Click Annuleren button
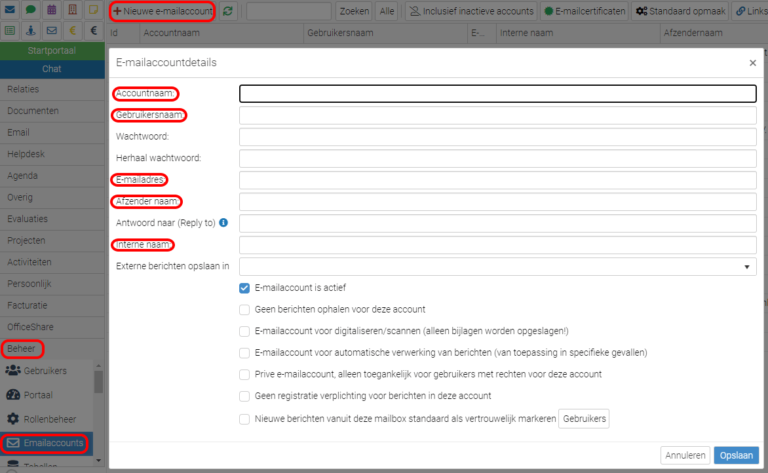Image resolution: width=768 pixels, height=473 pixels. pos(685,455)
